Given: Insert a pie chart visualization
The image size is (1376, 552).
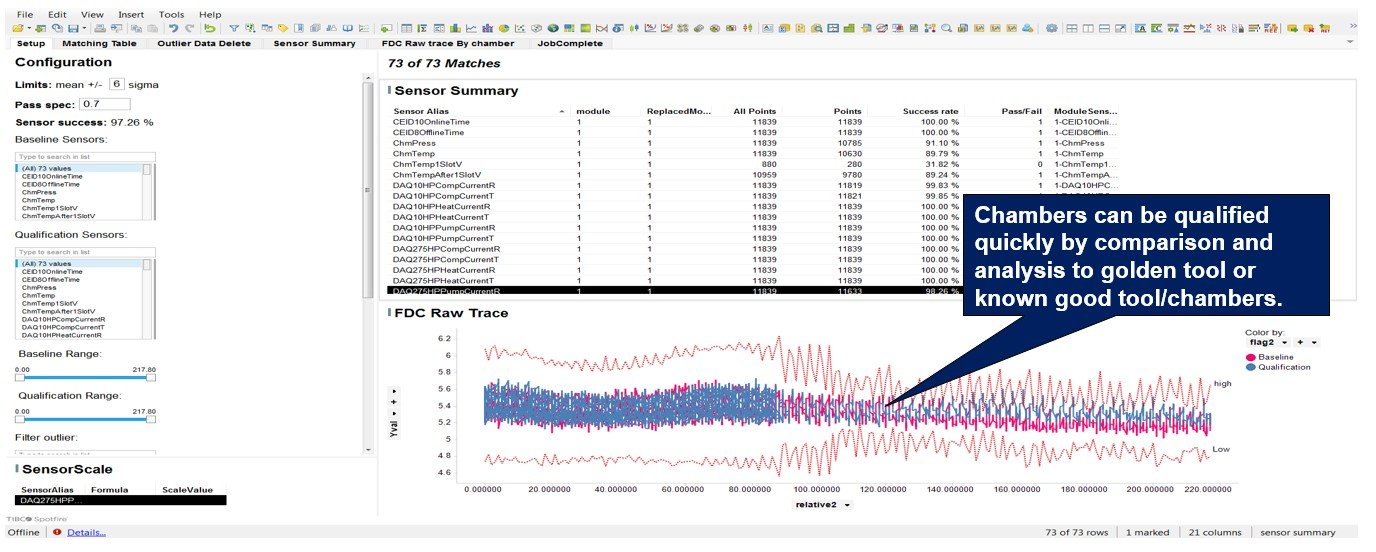Looking at the screenshot, I should click(505, 28).
